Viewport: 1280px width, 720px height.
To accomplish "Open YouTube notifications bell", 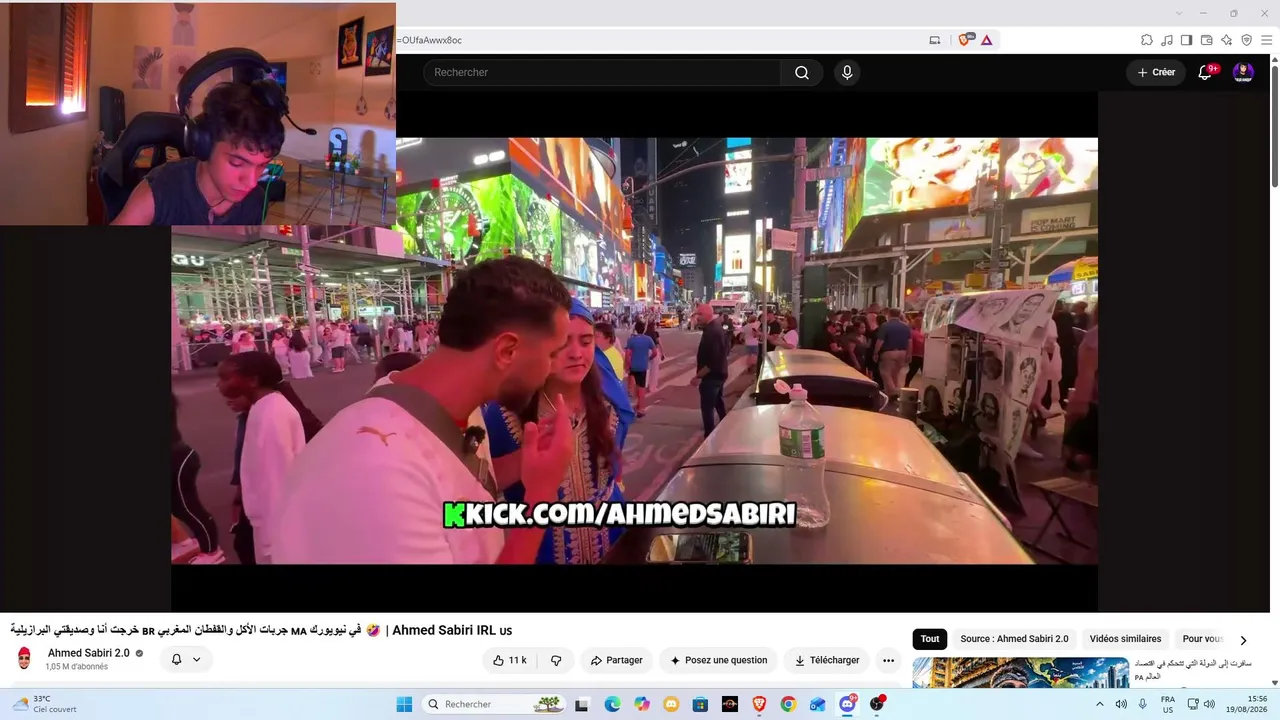I will click(x=1205, y=72).
